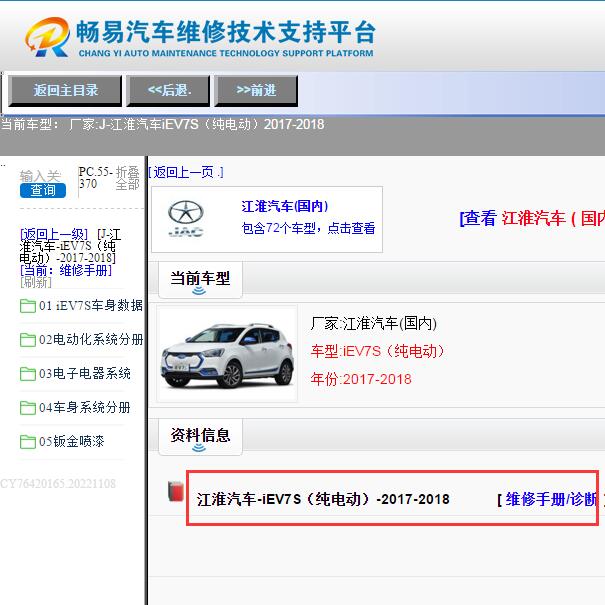
Task: Click [当前: 维修手册] link
Action: (66, 270)
